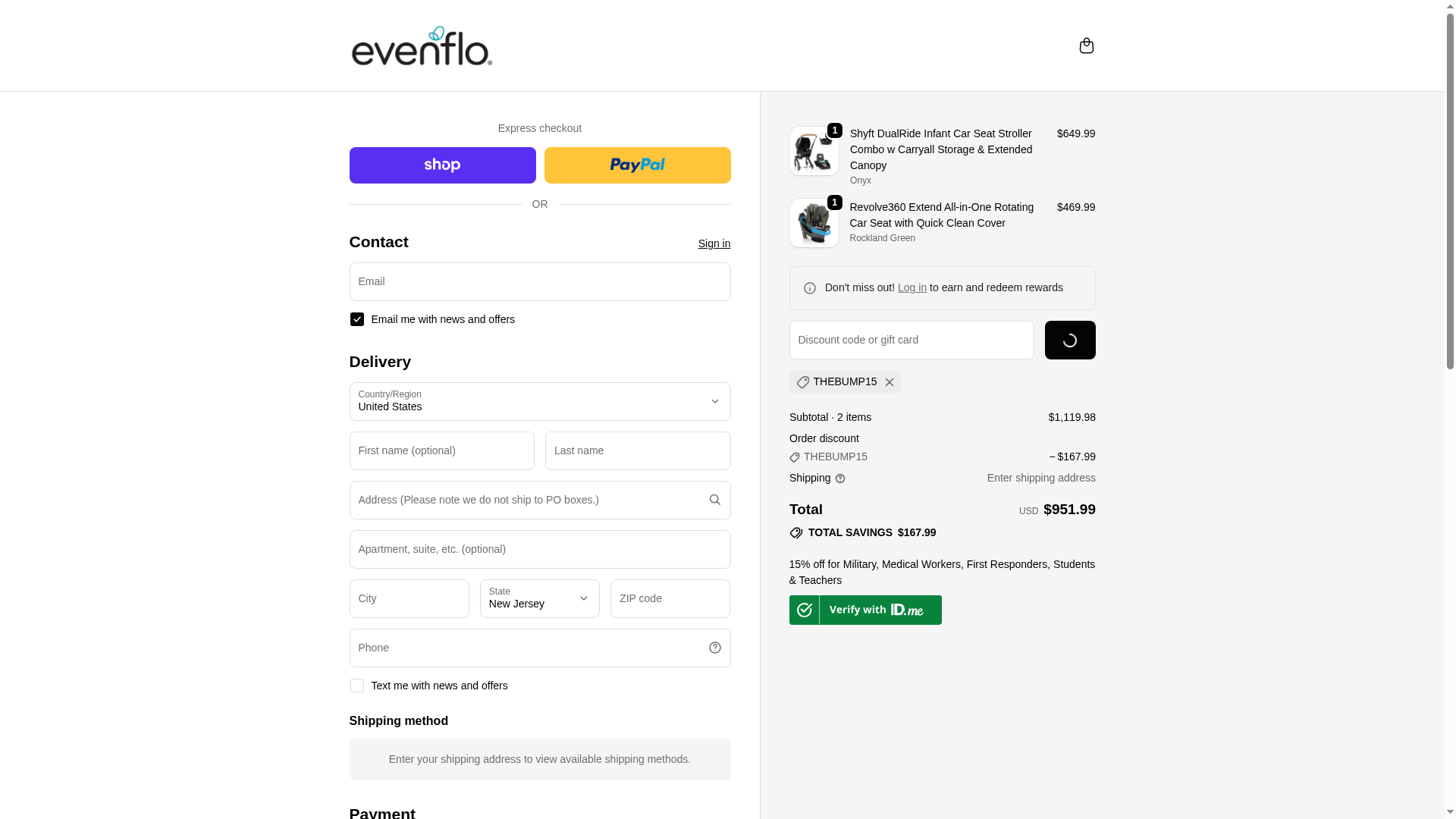Click Verify with ID.me button

tap(865, 610)
